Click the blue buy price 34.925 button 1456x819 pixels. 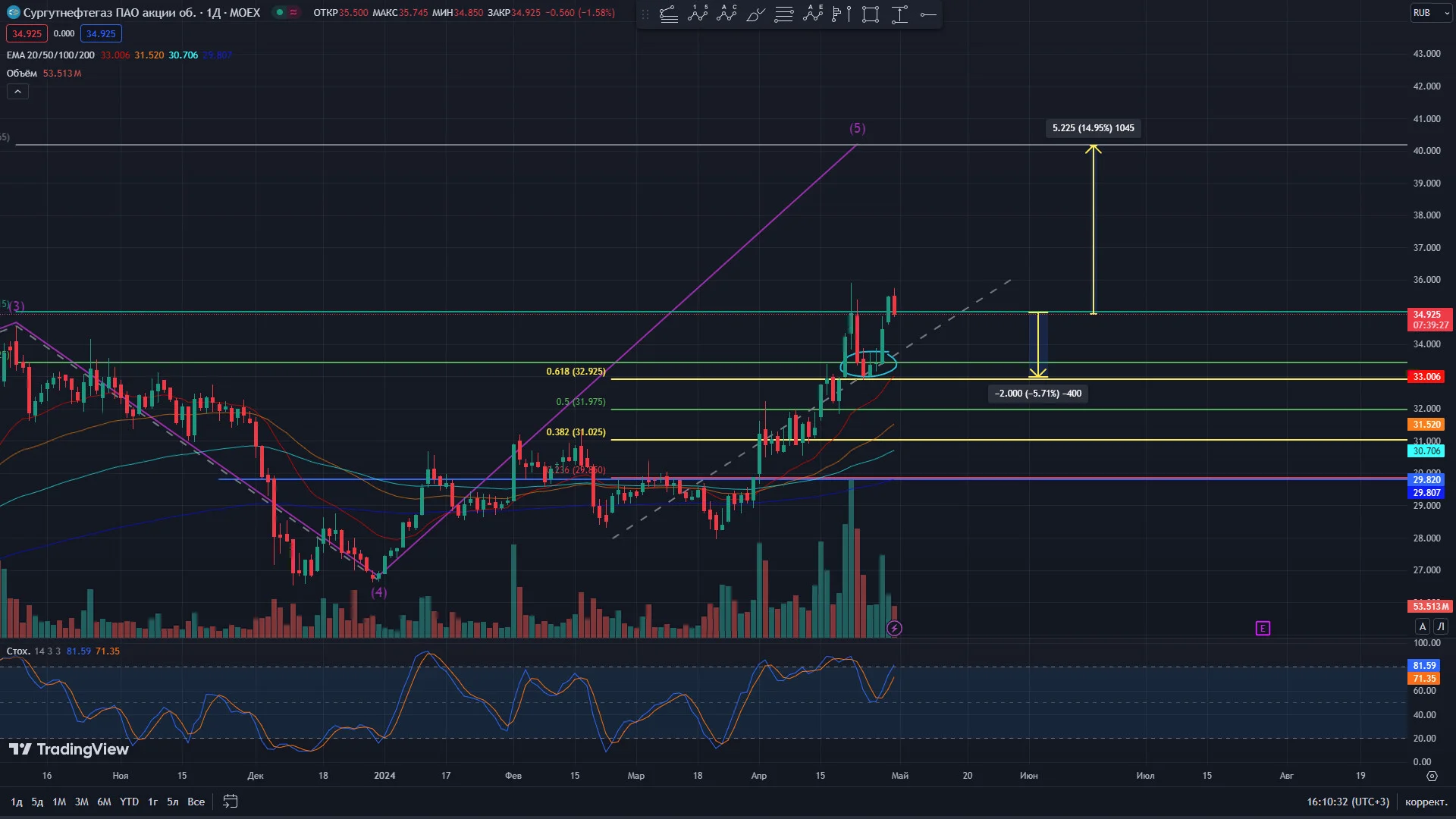point(101,33)
